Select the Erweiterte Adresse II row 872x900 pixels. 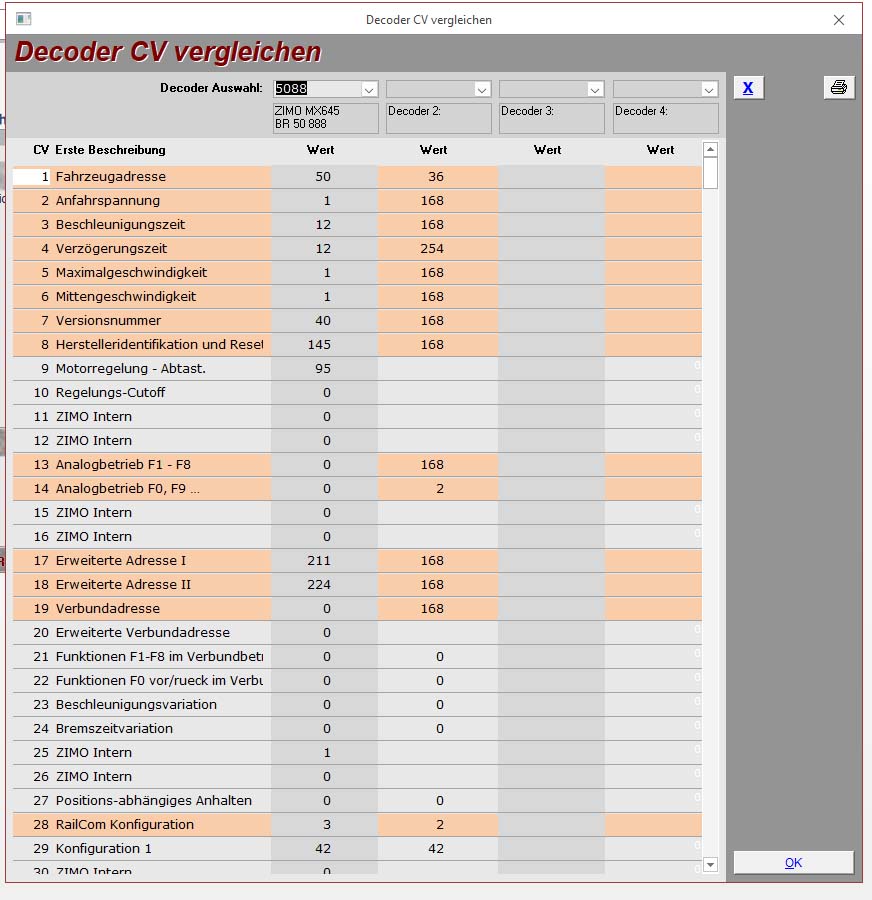(357, 585)
